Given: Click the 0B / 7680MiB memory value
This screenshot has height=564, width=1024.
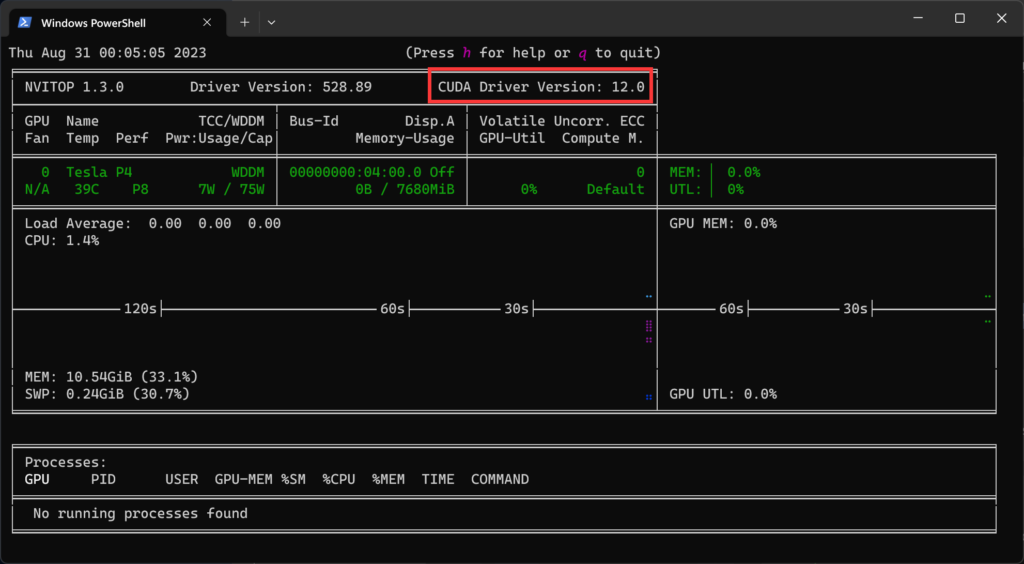Looking at the screenshot, I should click(x=405, y=189).
